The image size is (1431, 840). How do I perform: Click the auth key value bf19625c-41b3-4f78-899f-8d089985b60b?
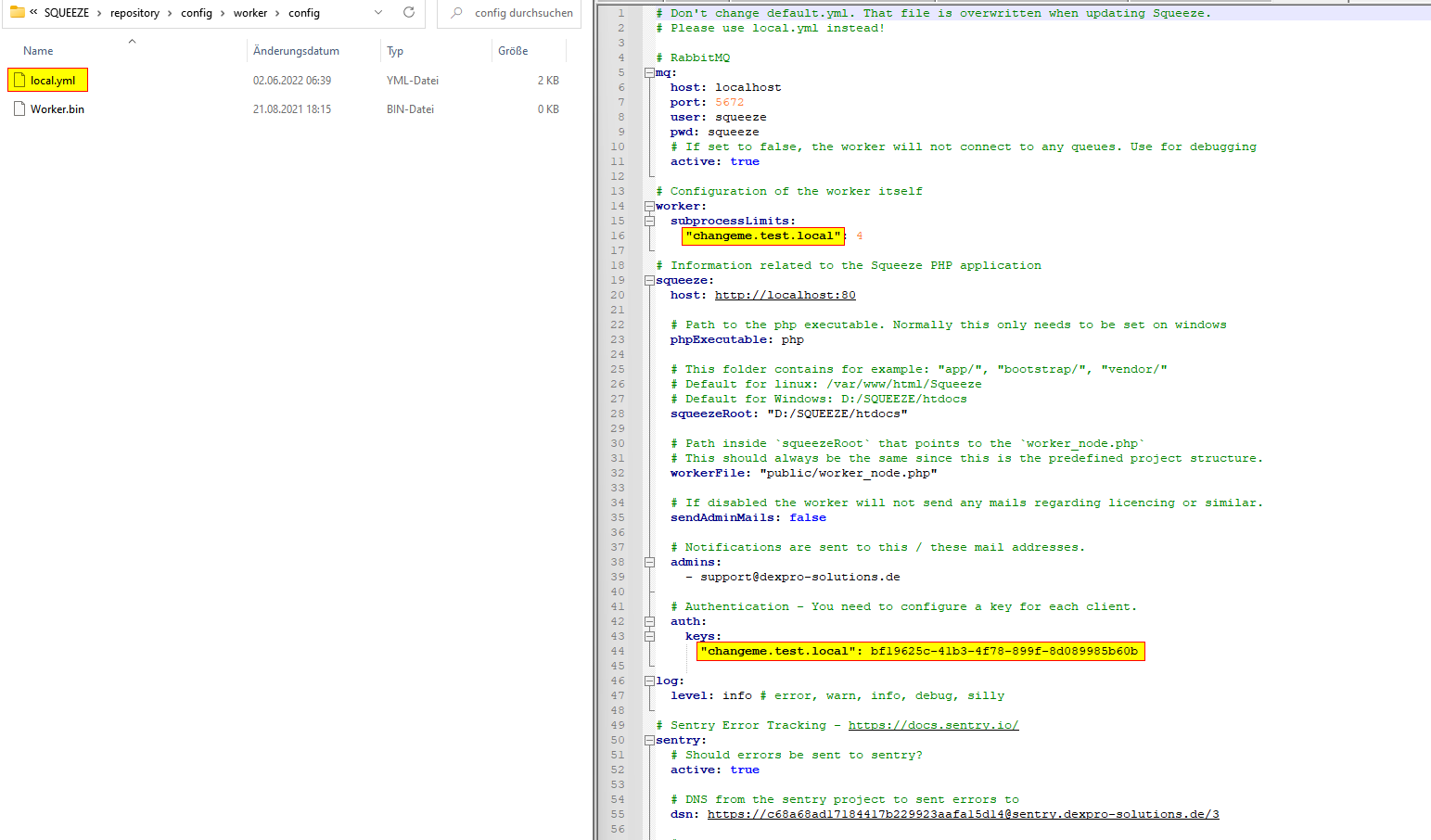[x=1003, y=651]
